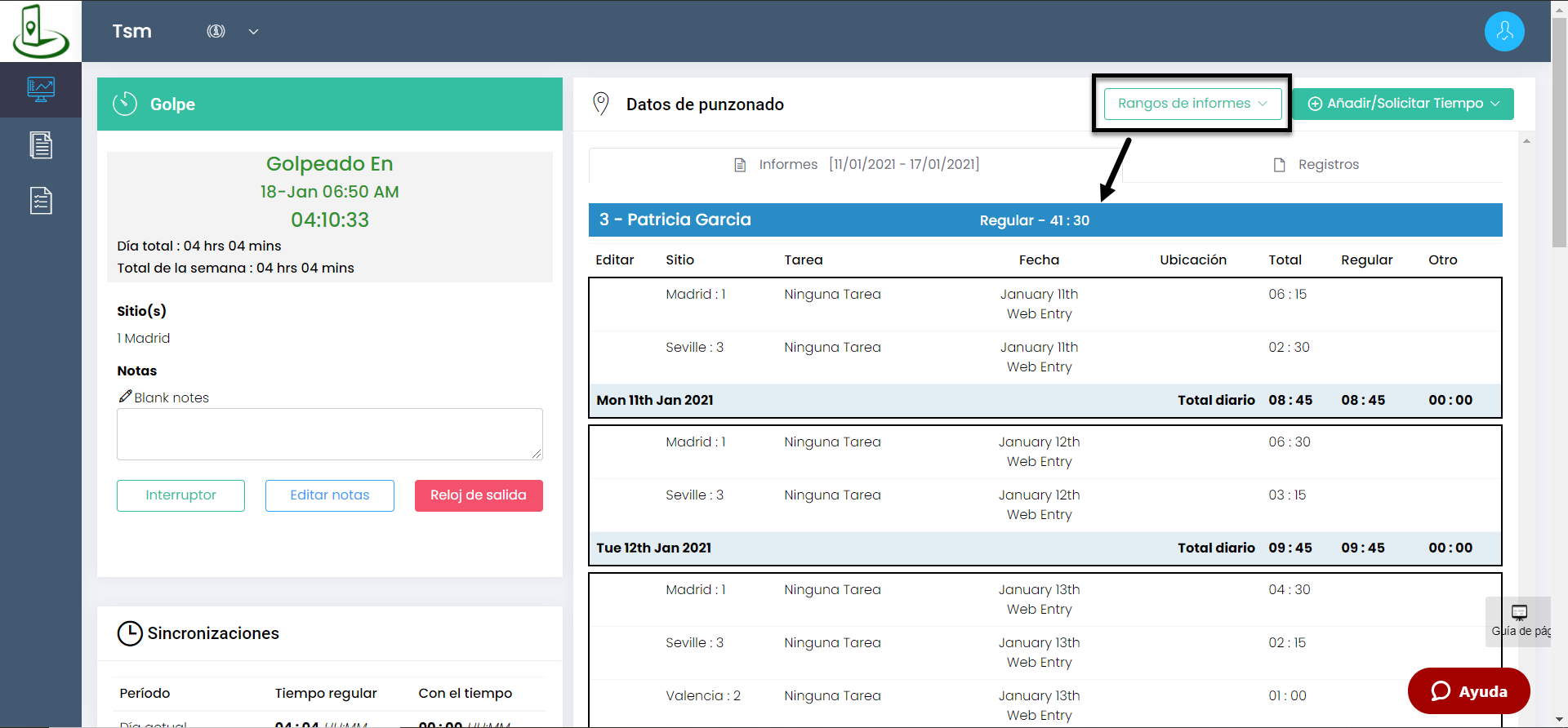The image size is (1568, 728).
Task: Click the clock icon in Golpe header
Action: click(125, 104)
